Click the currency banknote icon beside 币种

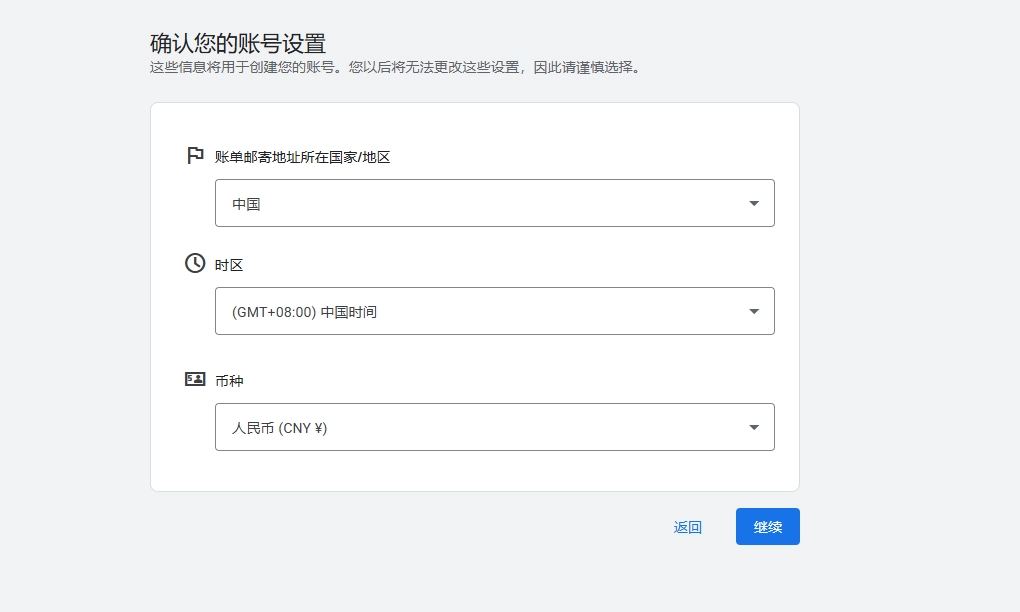click(195, 379)
